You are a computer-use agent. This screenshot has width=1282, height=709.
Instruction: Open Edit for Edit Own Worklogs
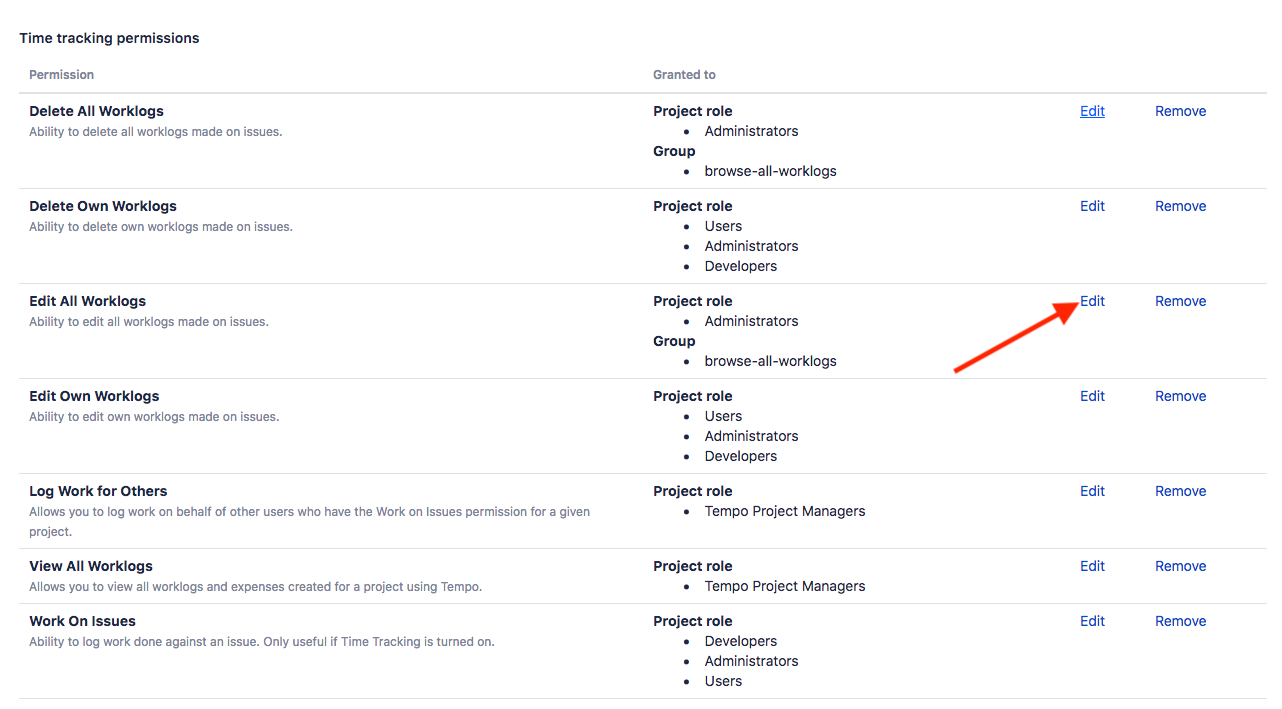1092,396
